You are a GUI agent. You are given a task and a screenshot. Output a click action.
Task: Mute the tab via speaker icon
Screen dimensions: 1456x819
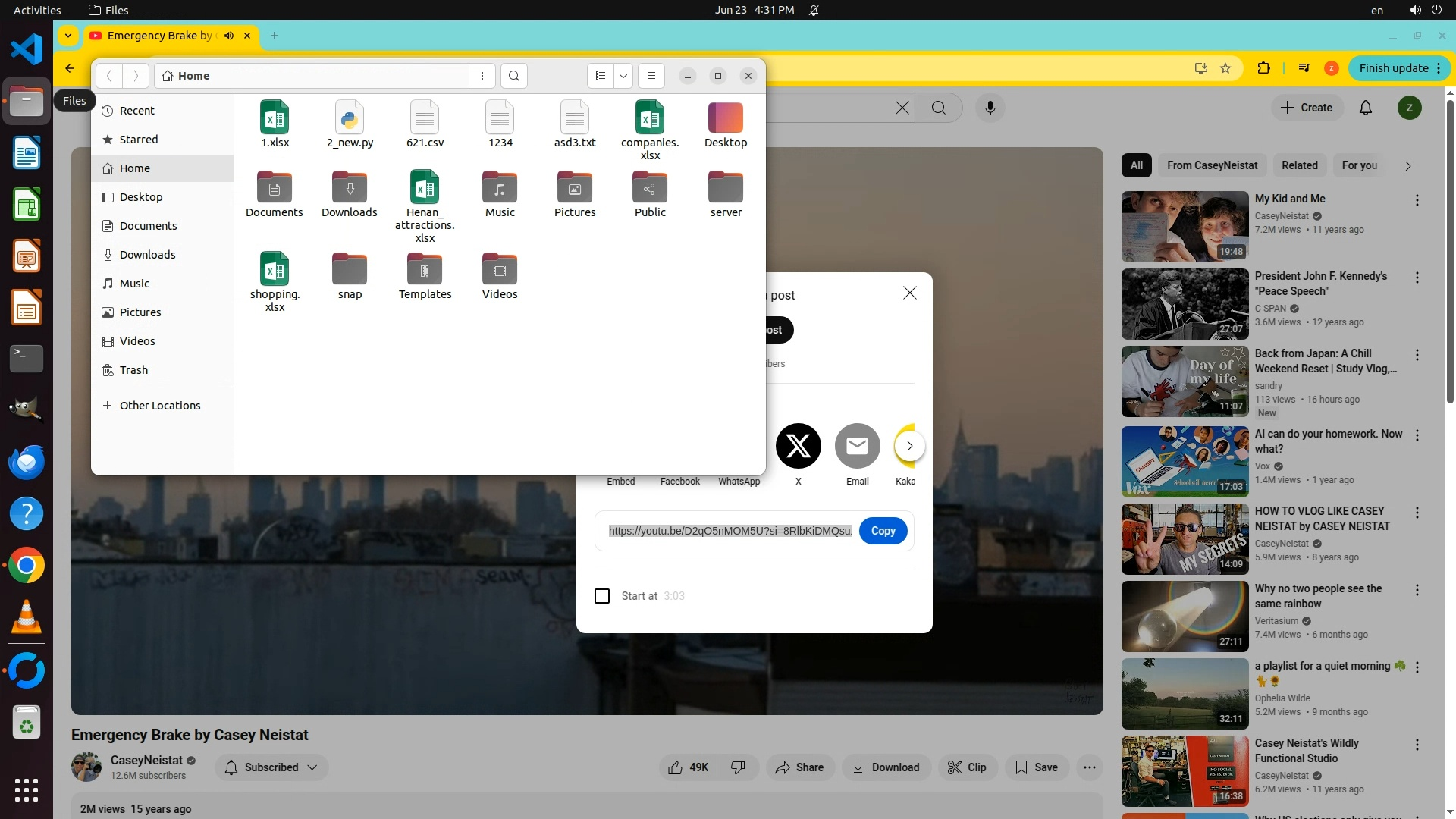229,36
